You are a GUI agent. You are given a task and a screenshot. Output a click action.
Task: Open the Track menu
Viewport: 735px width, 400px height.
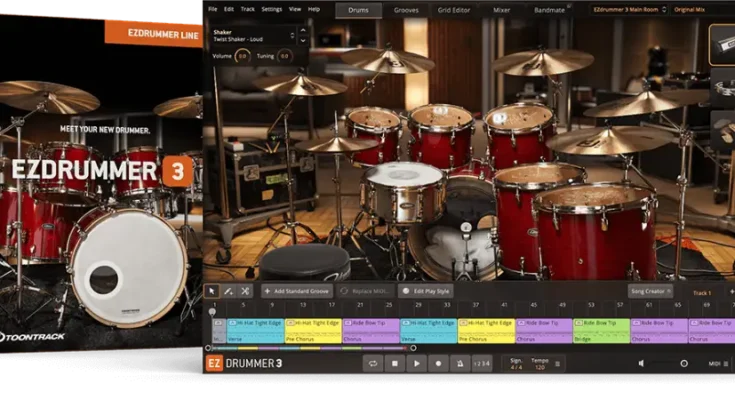coord(246,9)
